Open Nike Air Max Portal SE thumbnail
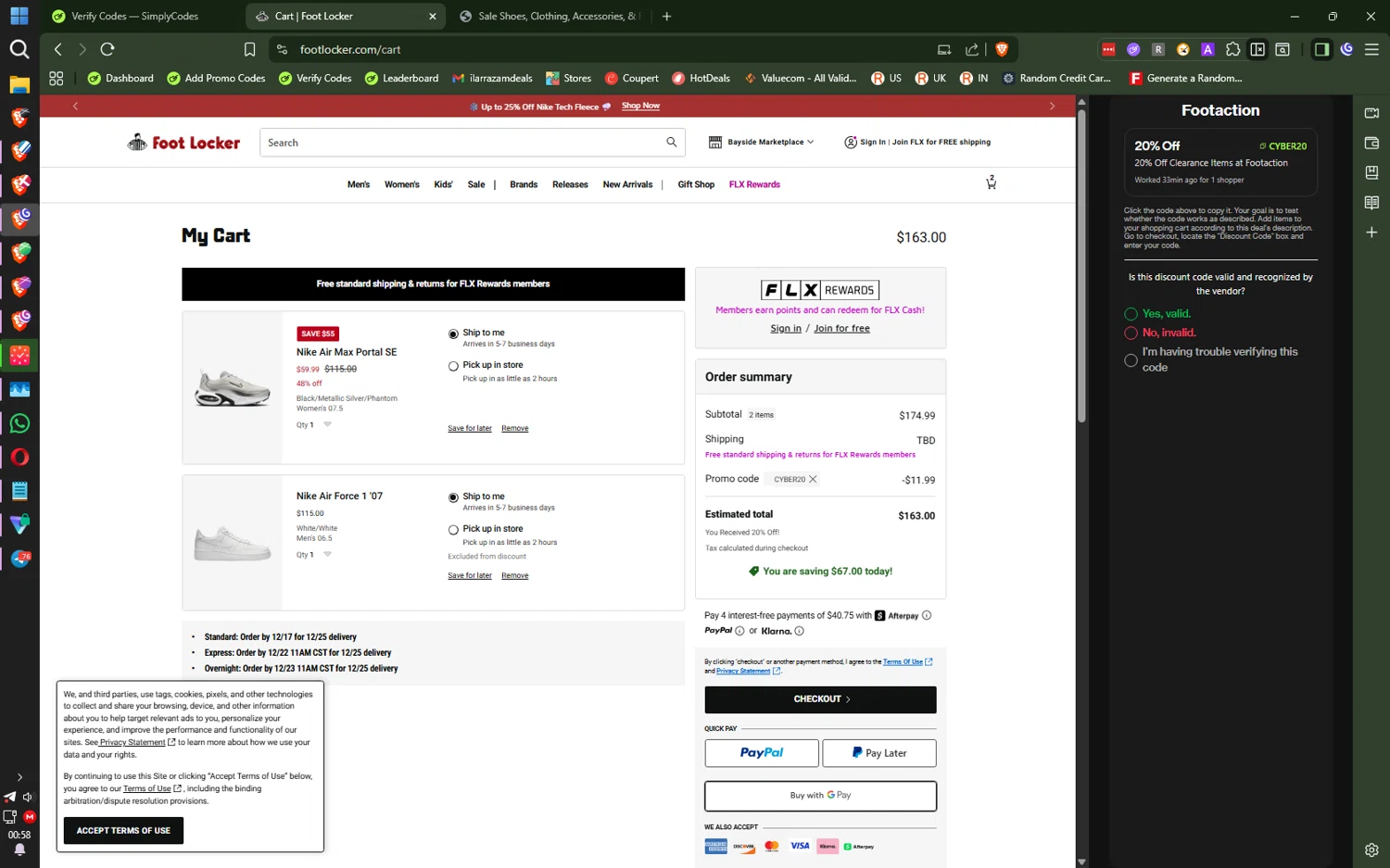The image size is (1390, 868). 233,387
